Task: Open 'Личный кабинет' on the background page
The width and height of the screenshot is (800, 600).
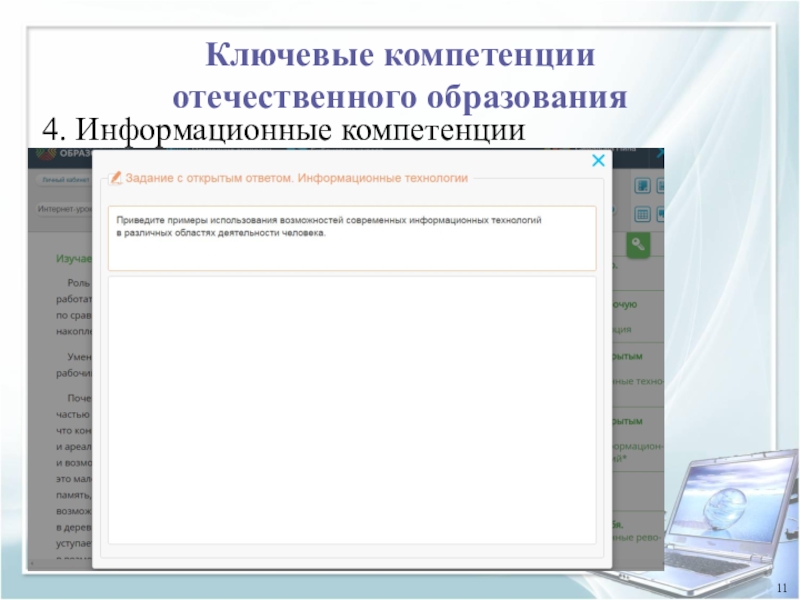Action: [x=64, y=180]
